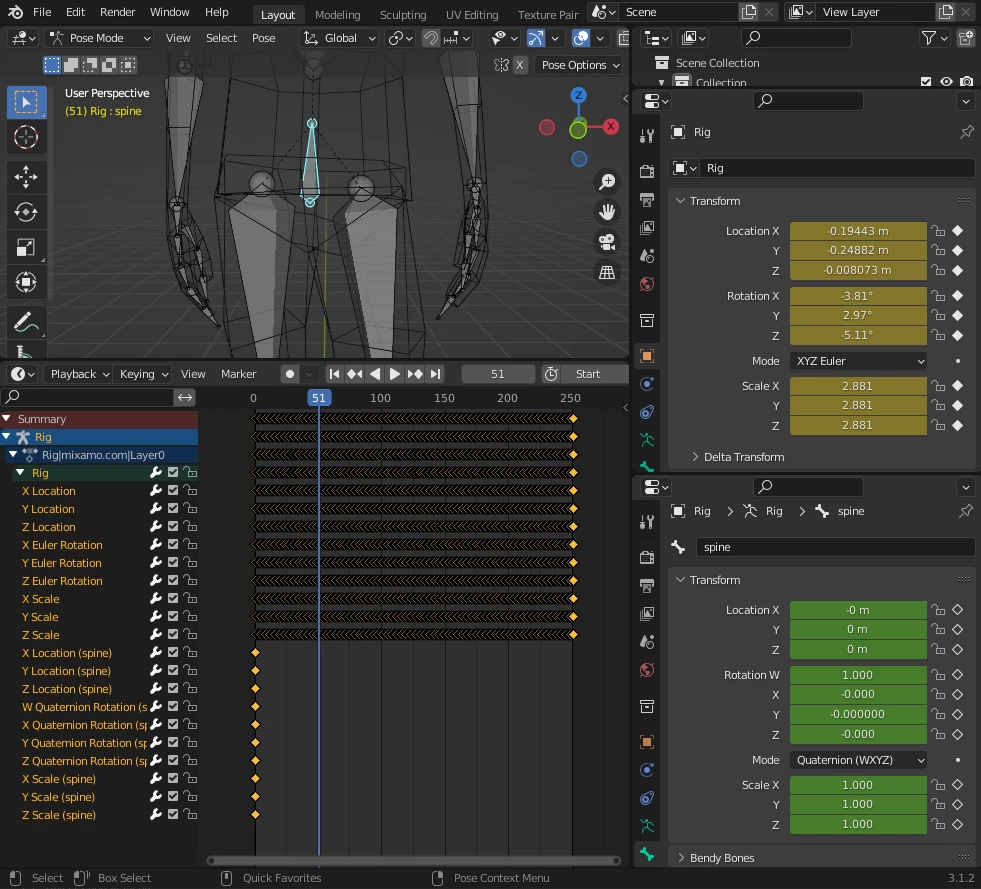Open Bone properties tab in lower panel
This screenshot has height=889, width=981.
tap(647, 855)
